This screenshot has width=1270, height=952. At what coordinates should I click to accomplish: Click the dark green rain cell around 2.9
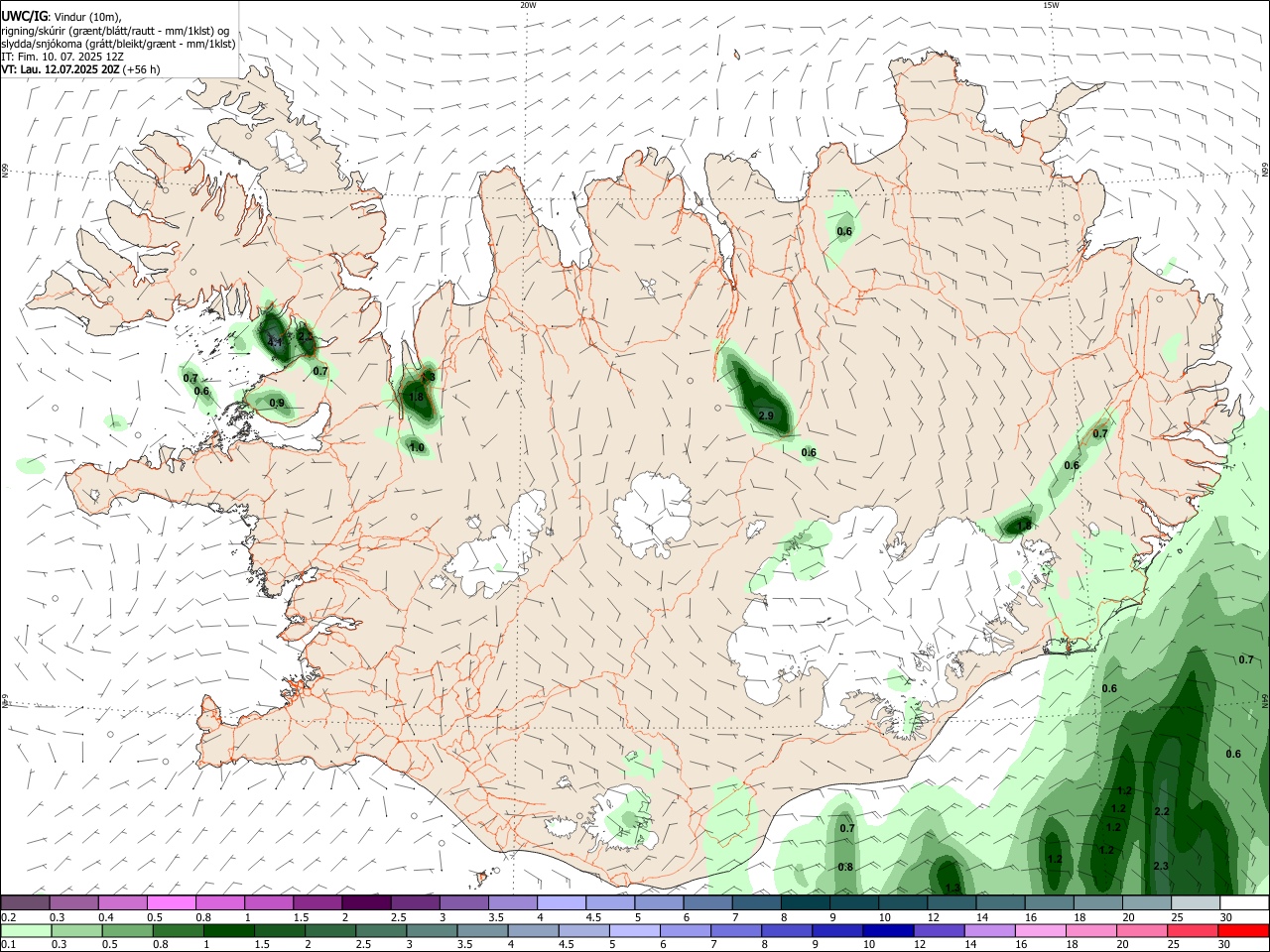tap(759, 397)
